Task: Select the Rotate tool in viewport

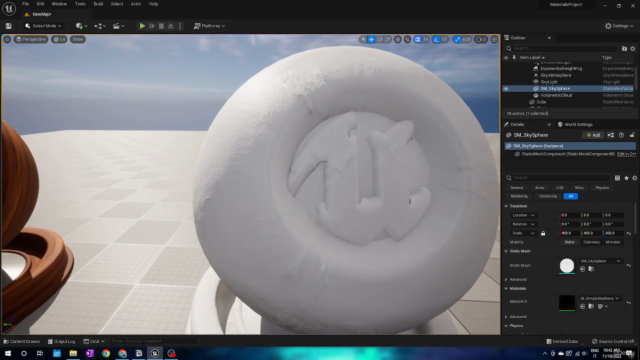Action: click(380, 39)
